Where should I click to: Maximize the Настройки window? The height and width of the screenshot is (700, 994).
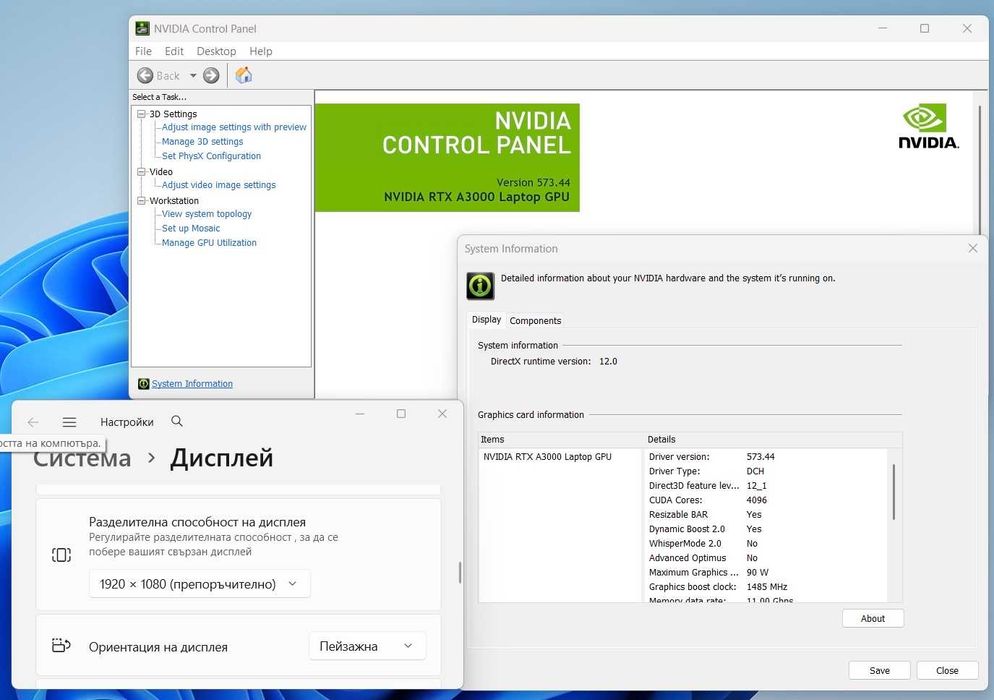(401, 413)
